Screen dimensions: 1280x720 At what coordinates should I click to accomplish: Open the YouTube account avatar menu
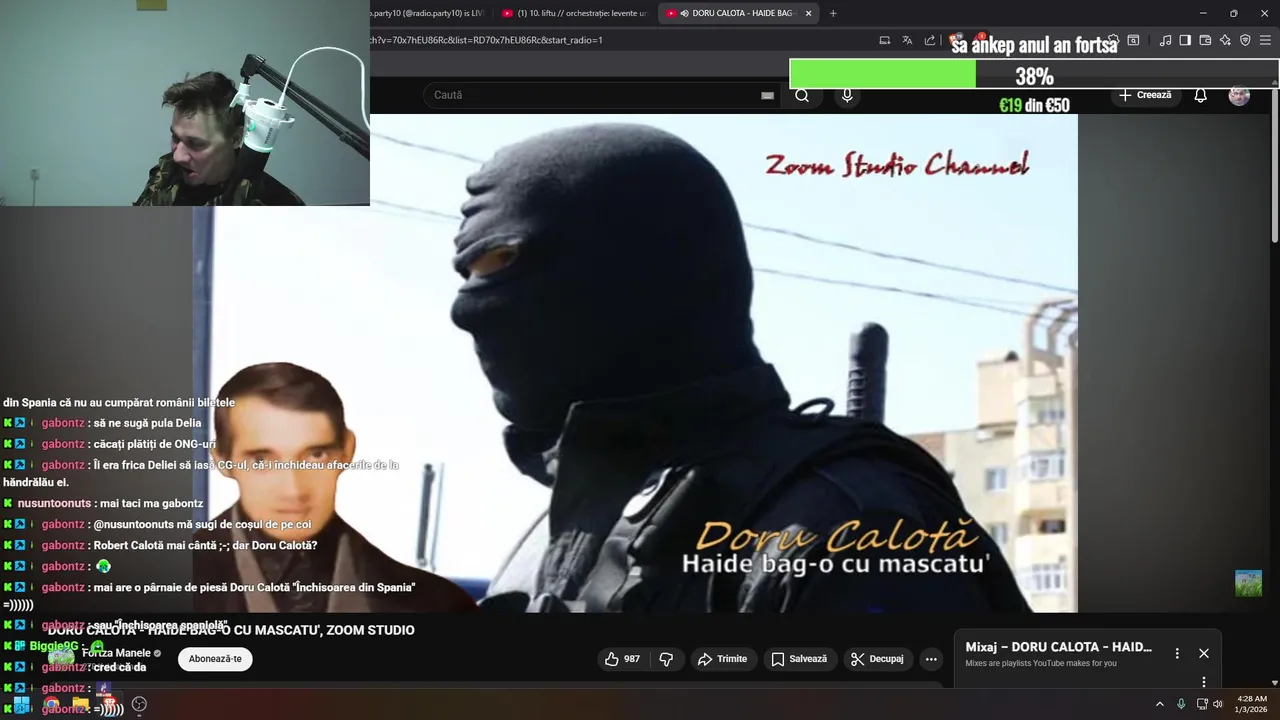pos(1239,95)
